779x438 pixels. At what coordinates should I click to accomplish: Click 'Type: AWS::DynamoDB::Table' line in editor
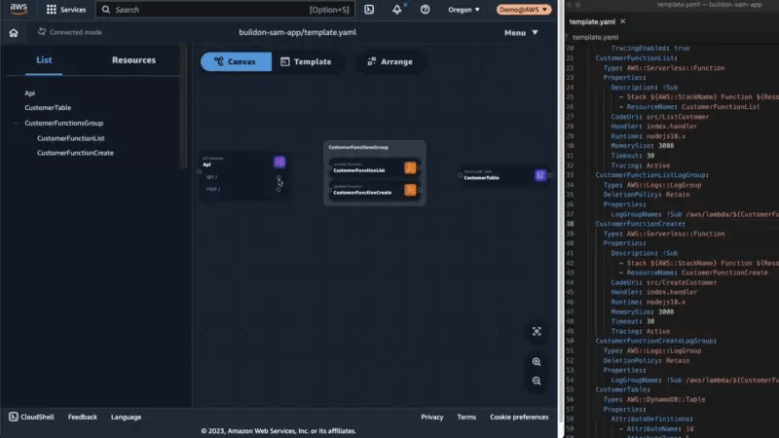654,399
